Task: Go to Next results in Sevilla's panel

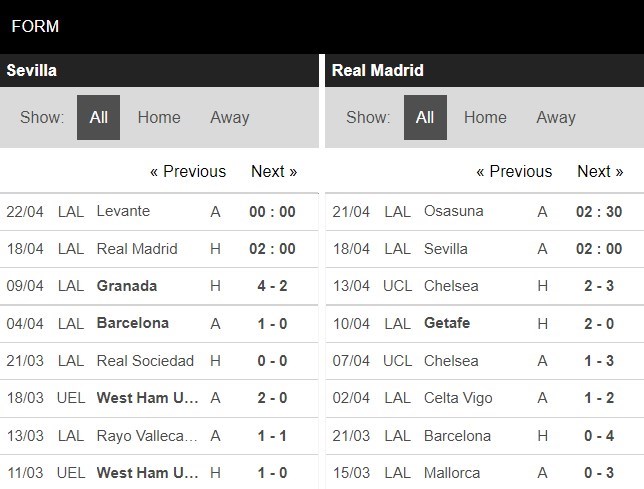Action: coord(274,171)
